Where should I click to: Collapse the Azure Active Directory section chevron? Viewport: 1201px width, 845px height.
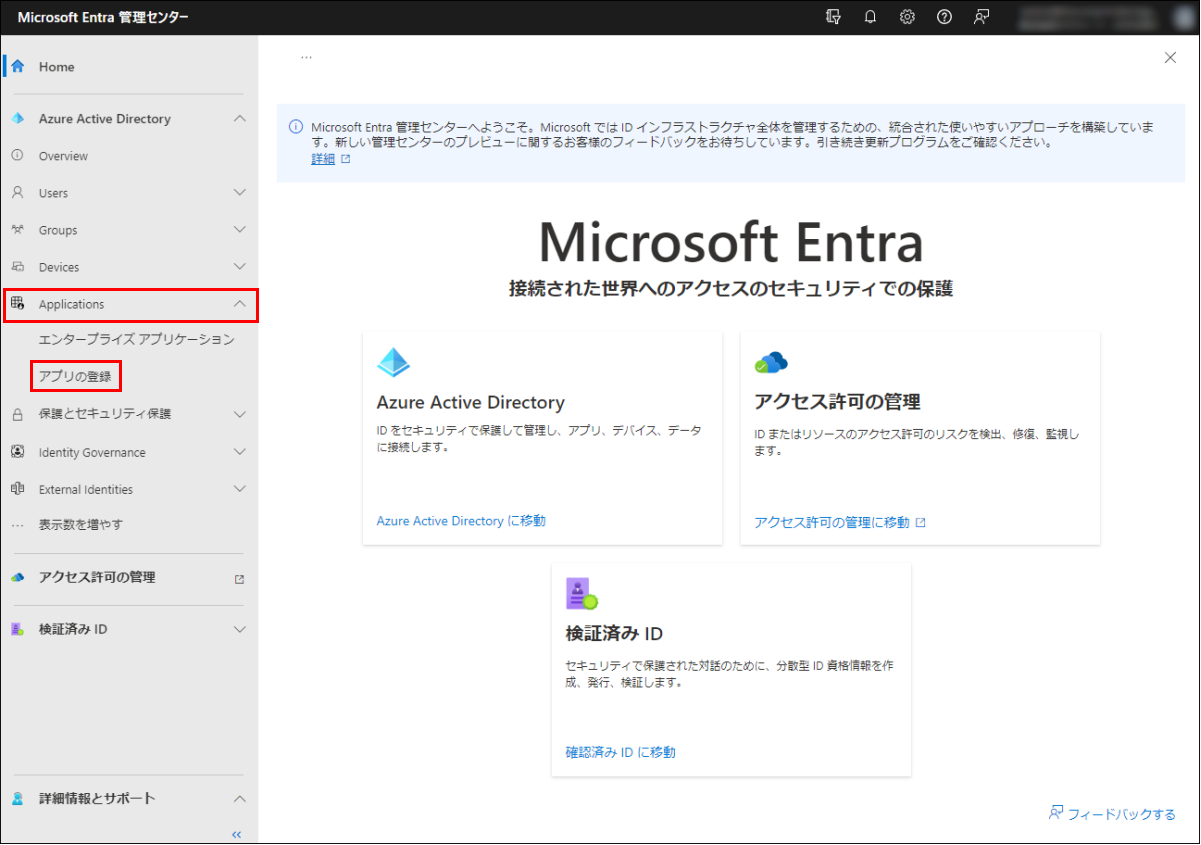click(x=239, y=119)
